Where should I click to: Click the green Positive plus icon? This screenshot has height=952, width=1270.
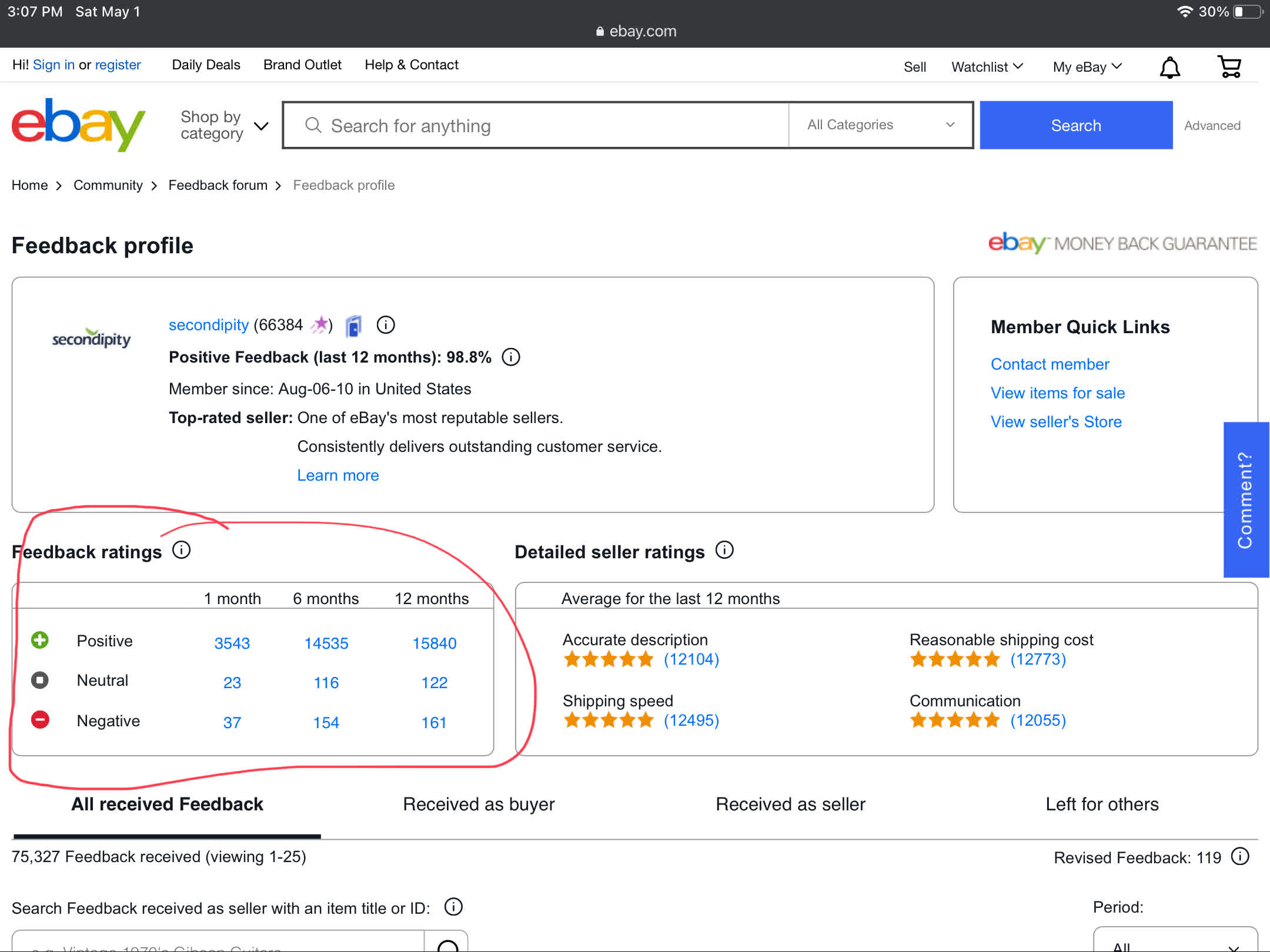pyautogui.click(x=40, y=640)
